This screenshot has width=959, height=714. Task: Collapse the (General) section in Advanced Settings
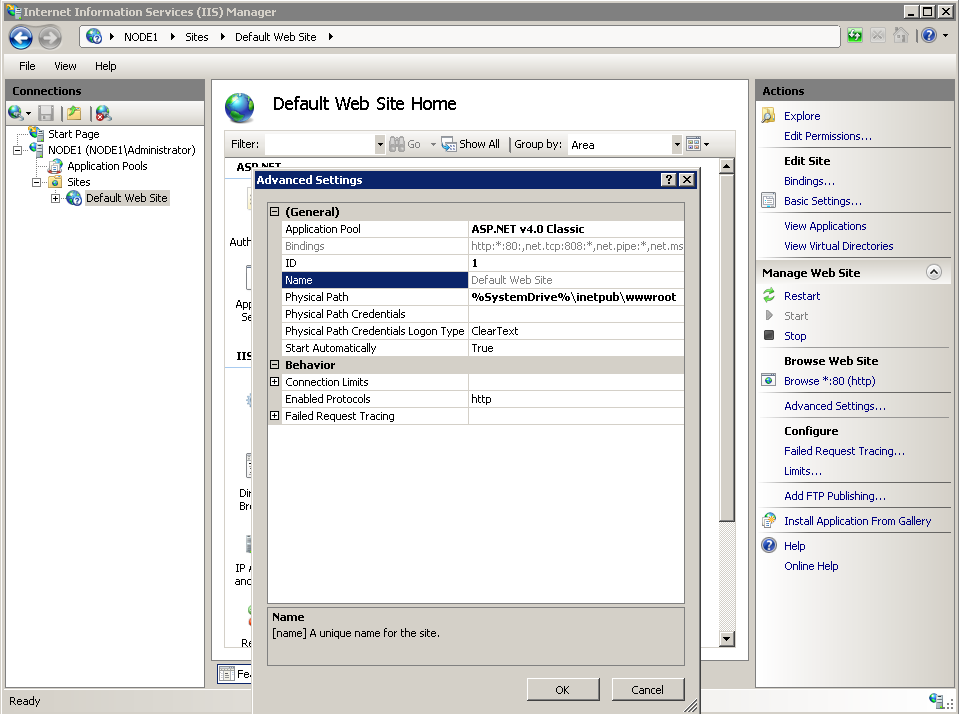point(275,212)
